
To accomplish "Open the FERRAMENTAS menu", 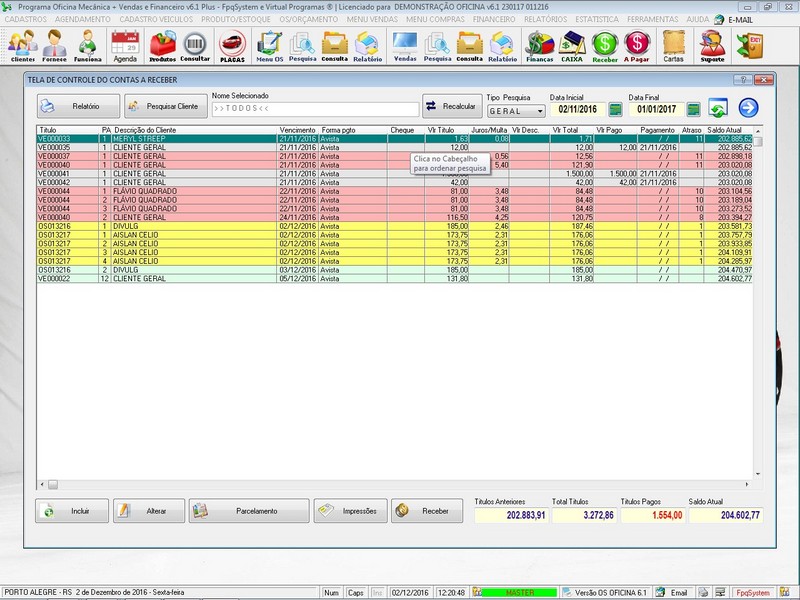I will tap(653, 19).
